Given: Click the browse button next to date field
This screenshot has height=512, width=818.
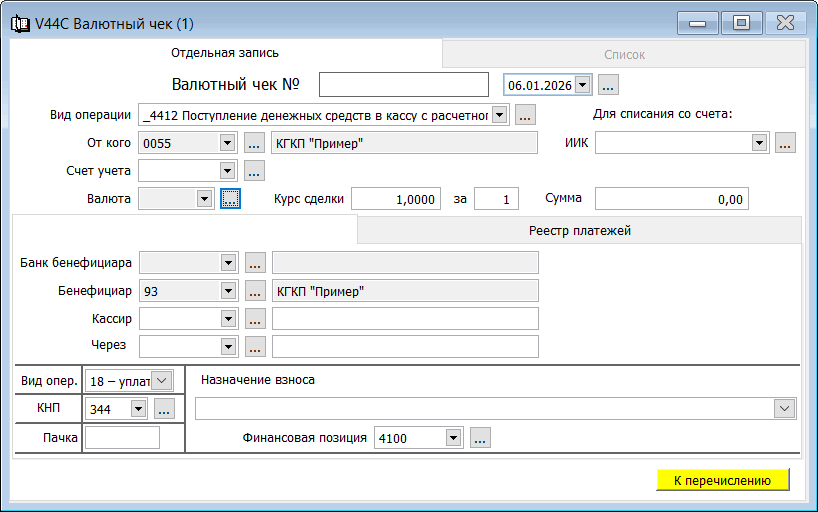Looking at the screenshot, I should point(609,85).
